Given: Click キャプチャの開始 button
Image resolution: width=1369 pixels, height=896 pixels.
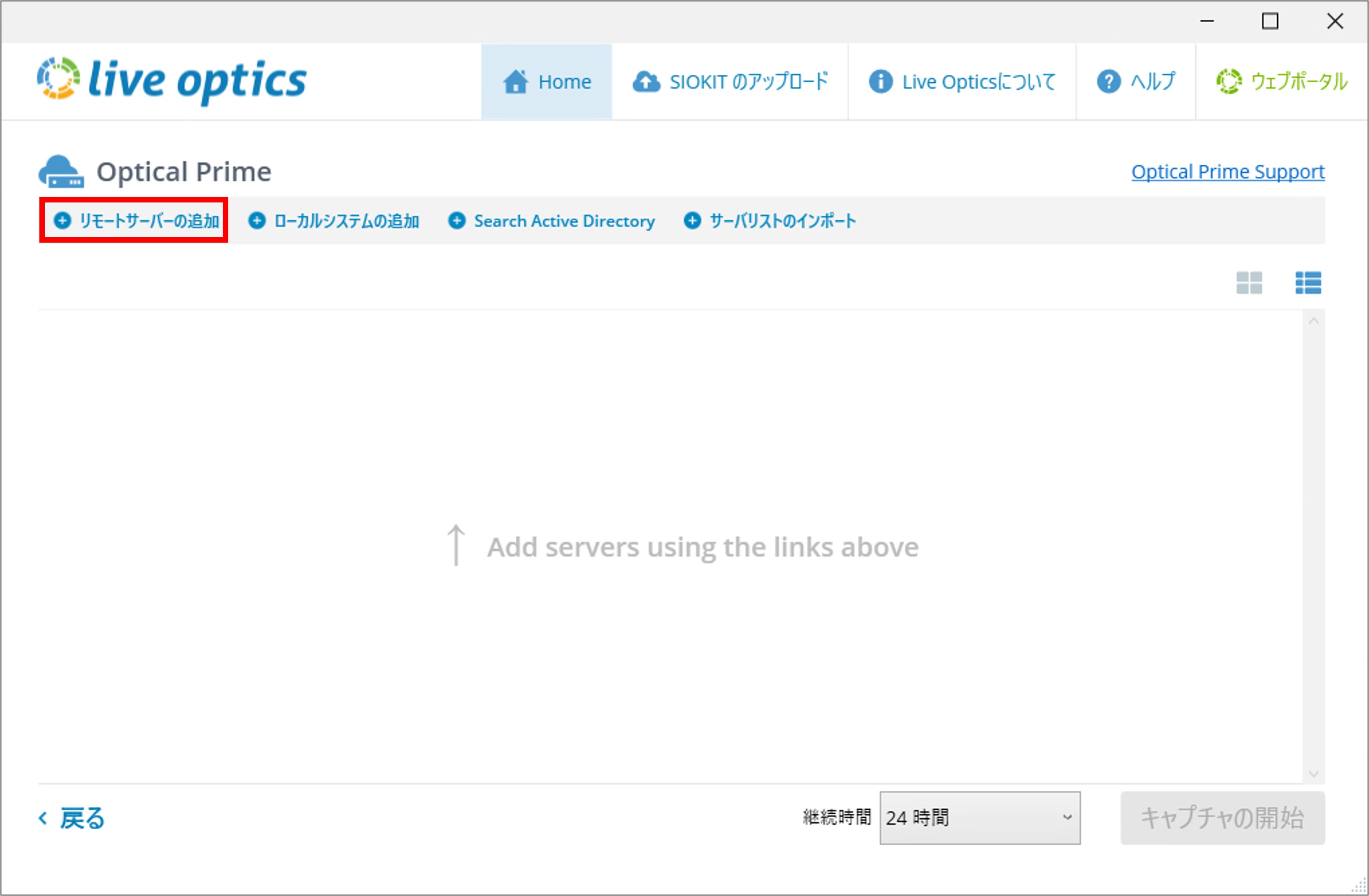Looking at the screenshot, I should [x=1222, y=818].
